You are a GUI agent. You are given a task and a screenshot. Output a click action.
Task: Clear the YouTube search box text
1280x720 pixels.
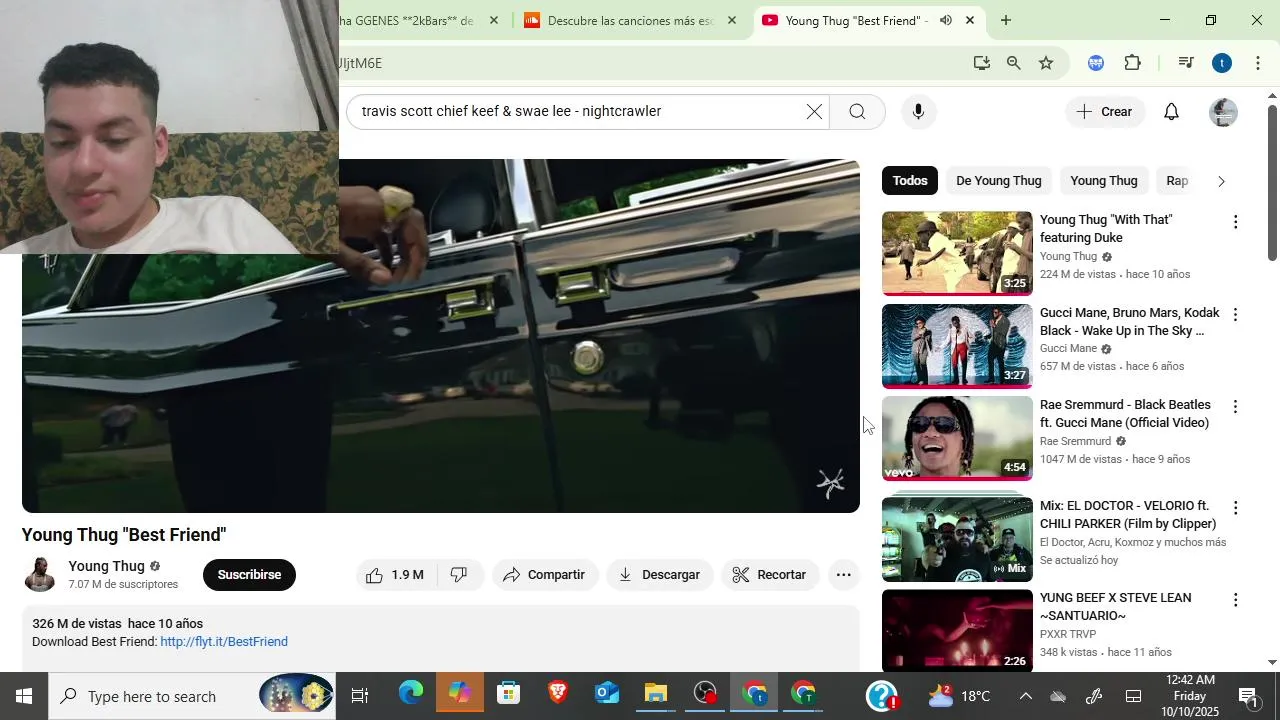coord(814,112)
